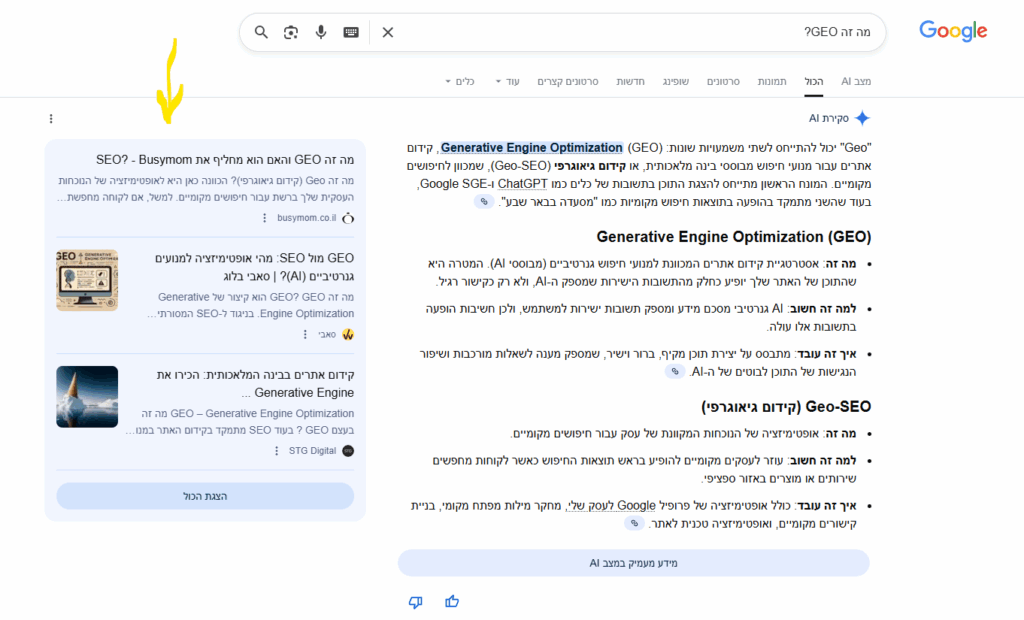Click the Google לעסק שלי link
This screenshot has height=620, width=1024.
pos(611,506)
